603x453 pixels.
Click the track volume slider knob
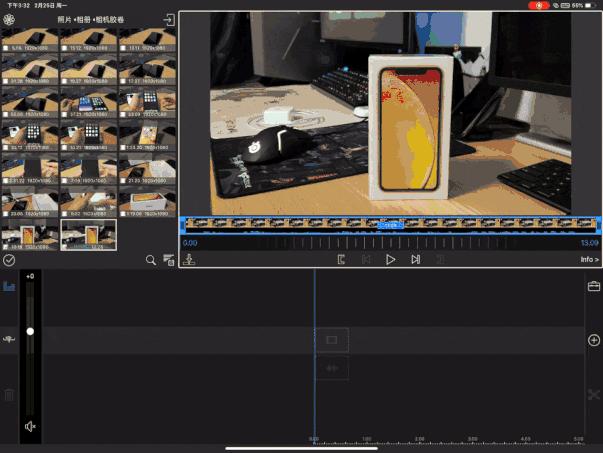(30, 331)
